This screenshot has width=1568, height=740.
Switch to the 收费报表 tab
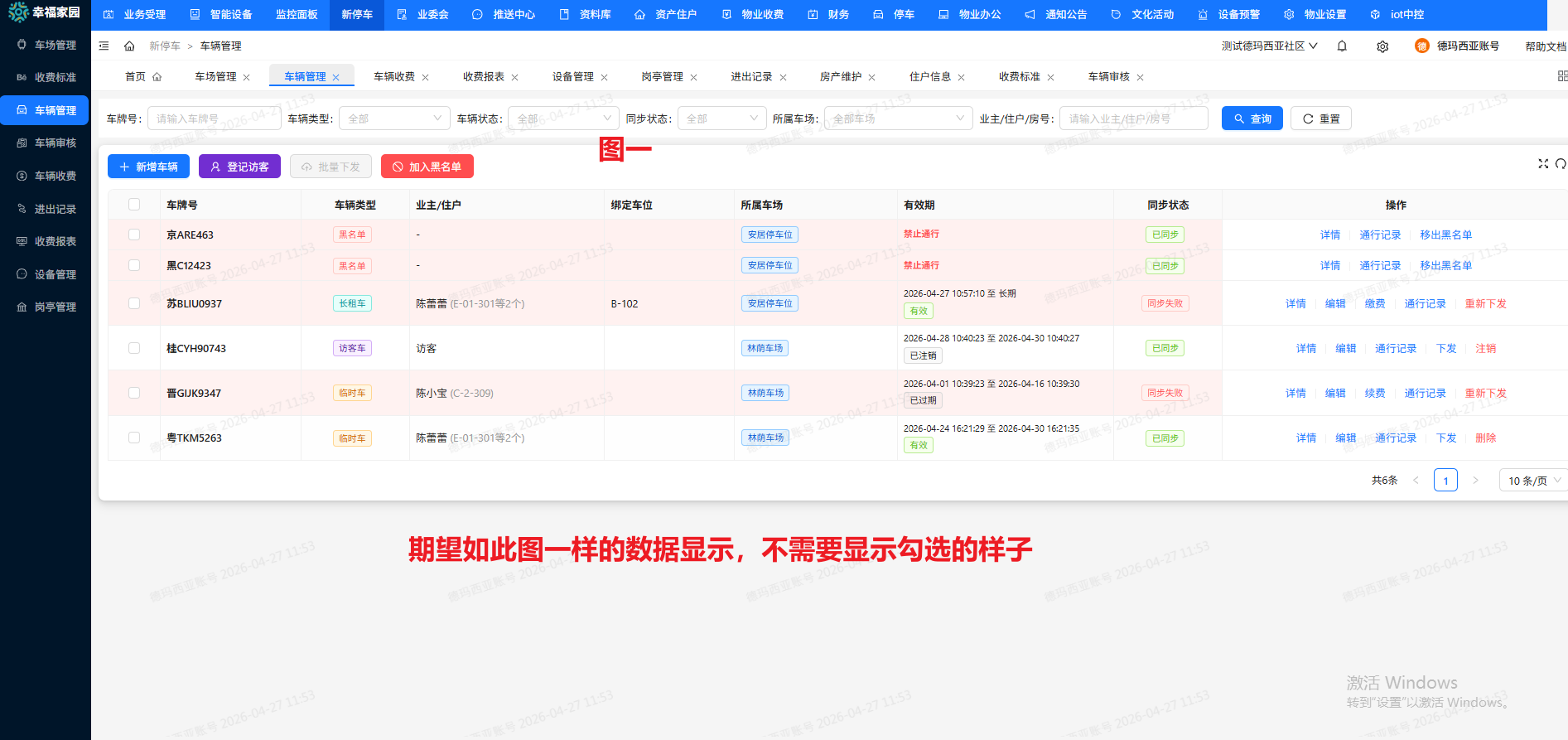[x=484, y=77]
